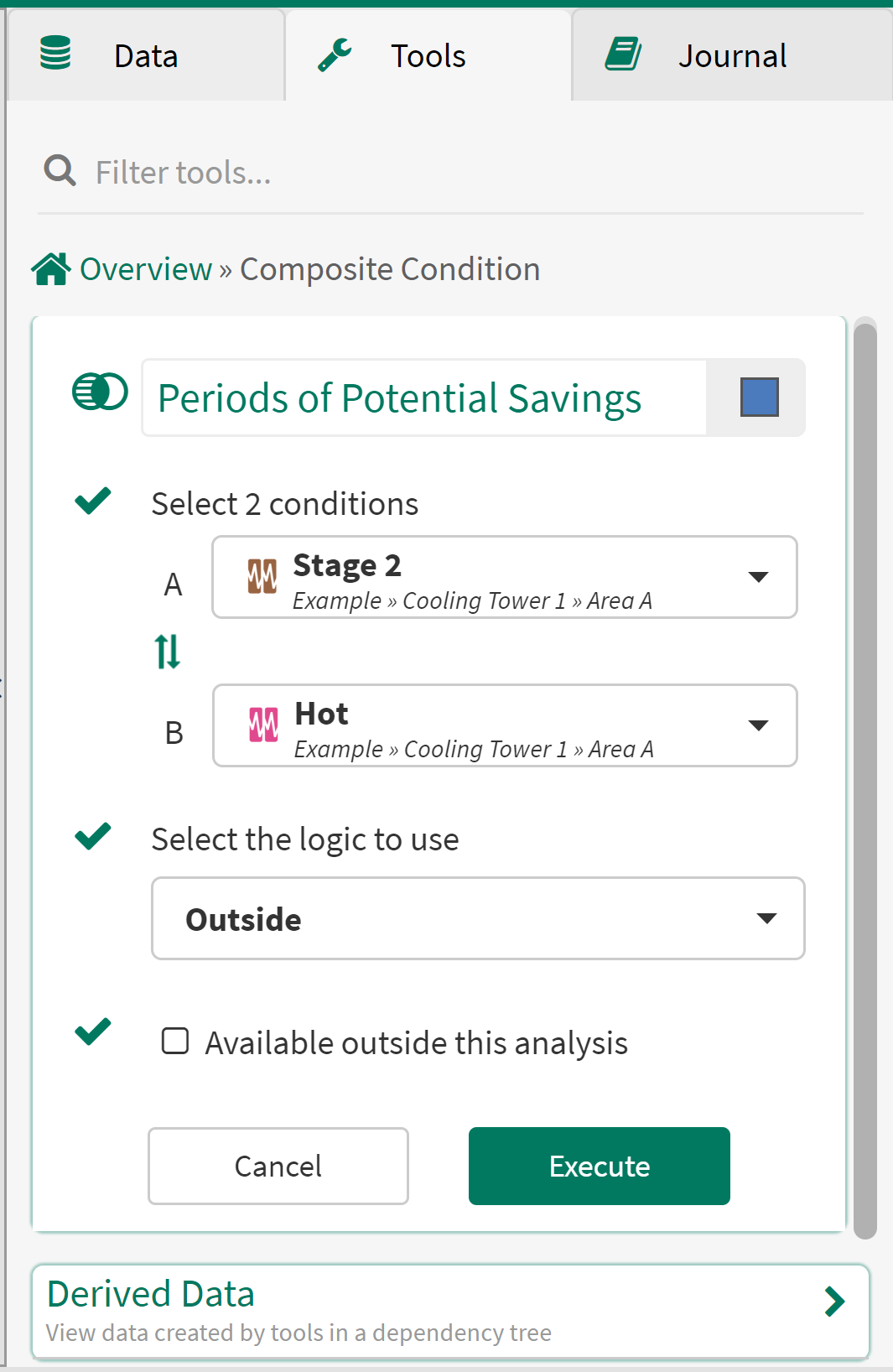Click the search magnifier icon
This screenshot has width=893, height=1372.
click(x=60, y=171)
